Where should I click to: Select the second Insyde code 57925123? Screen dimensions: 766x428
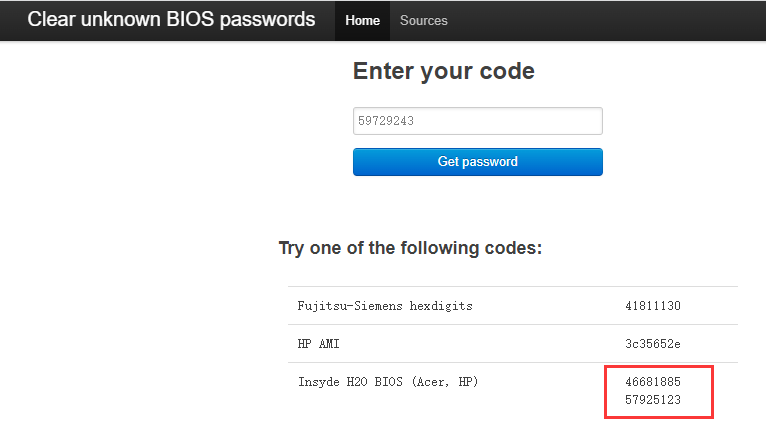click(652, 400)
